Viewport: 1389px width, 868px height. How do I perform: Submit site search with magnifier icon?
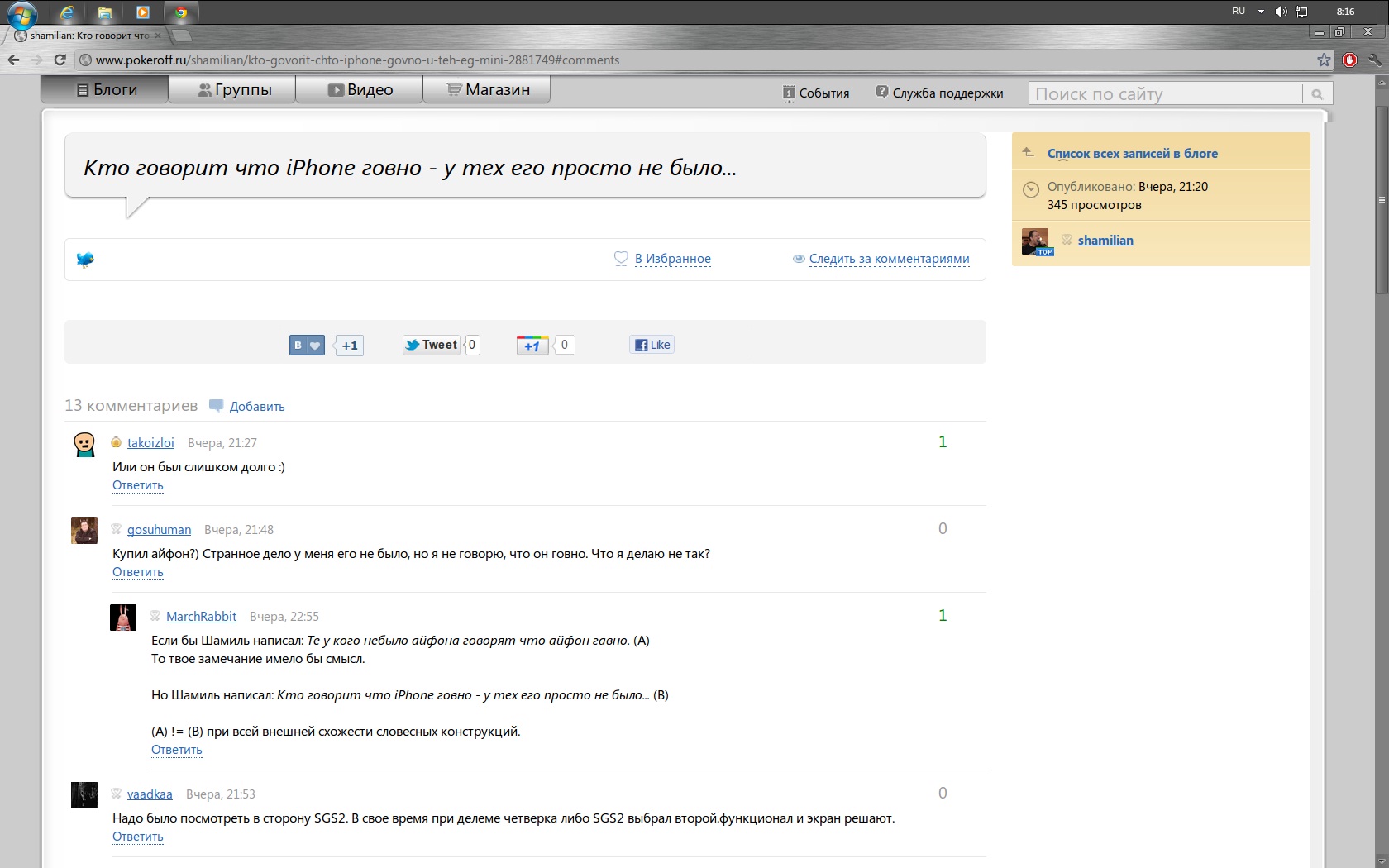click(1317, 93)
